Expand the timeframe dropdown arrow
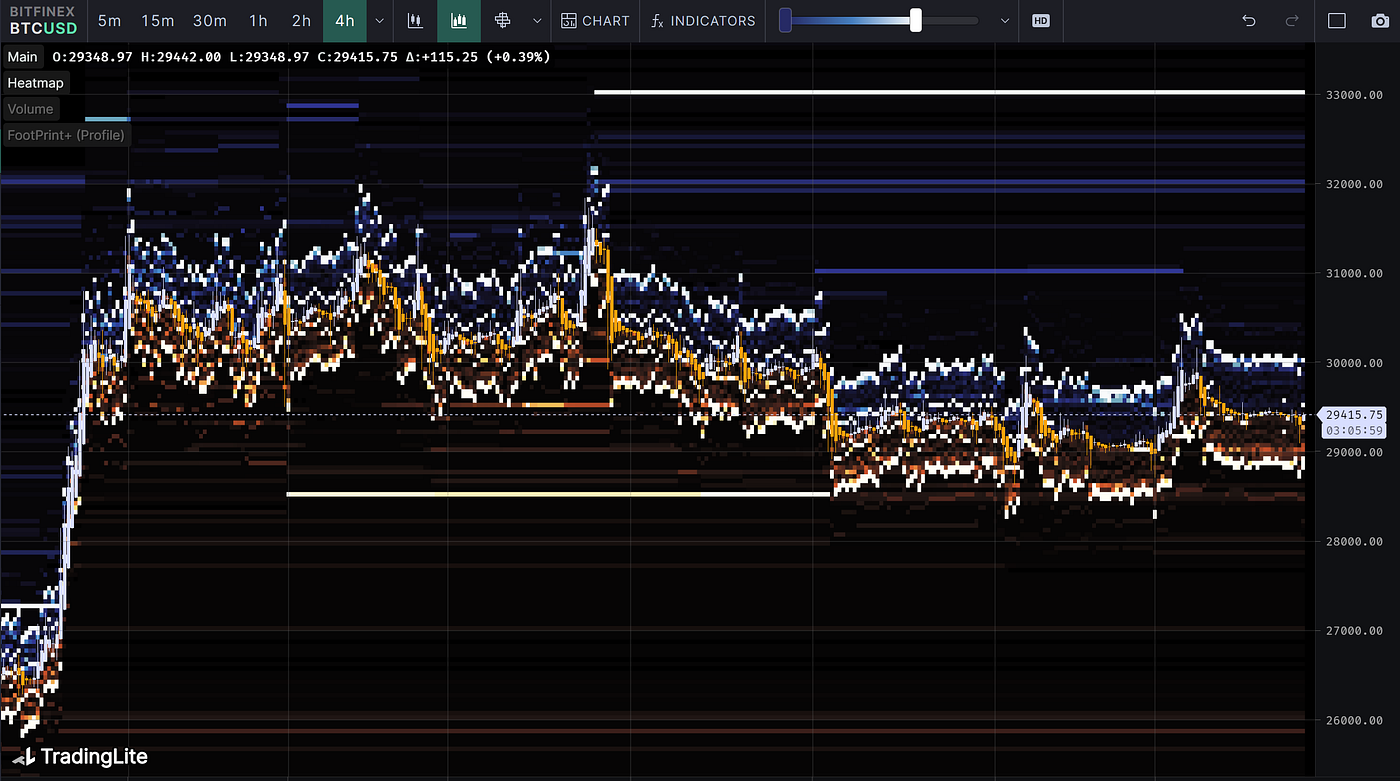Viewport: 1400px width, 781px height. pyautogui.click(x=379, y=20)
